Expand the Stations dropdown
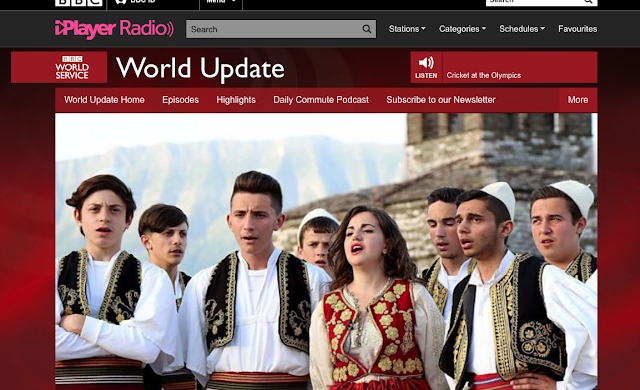The height and width of the screenshot is (390, 640). pyautogui.click(x=407, y=29)
